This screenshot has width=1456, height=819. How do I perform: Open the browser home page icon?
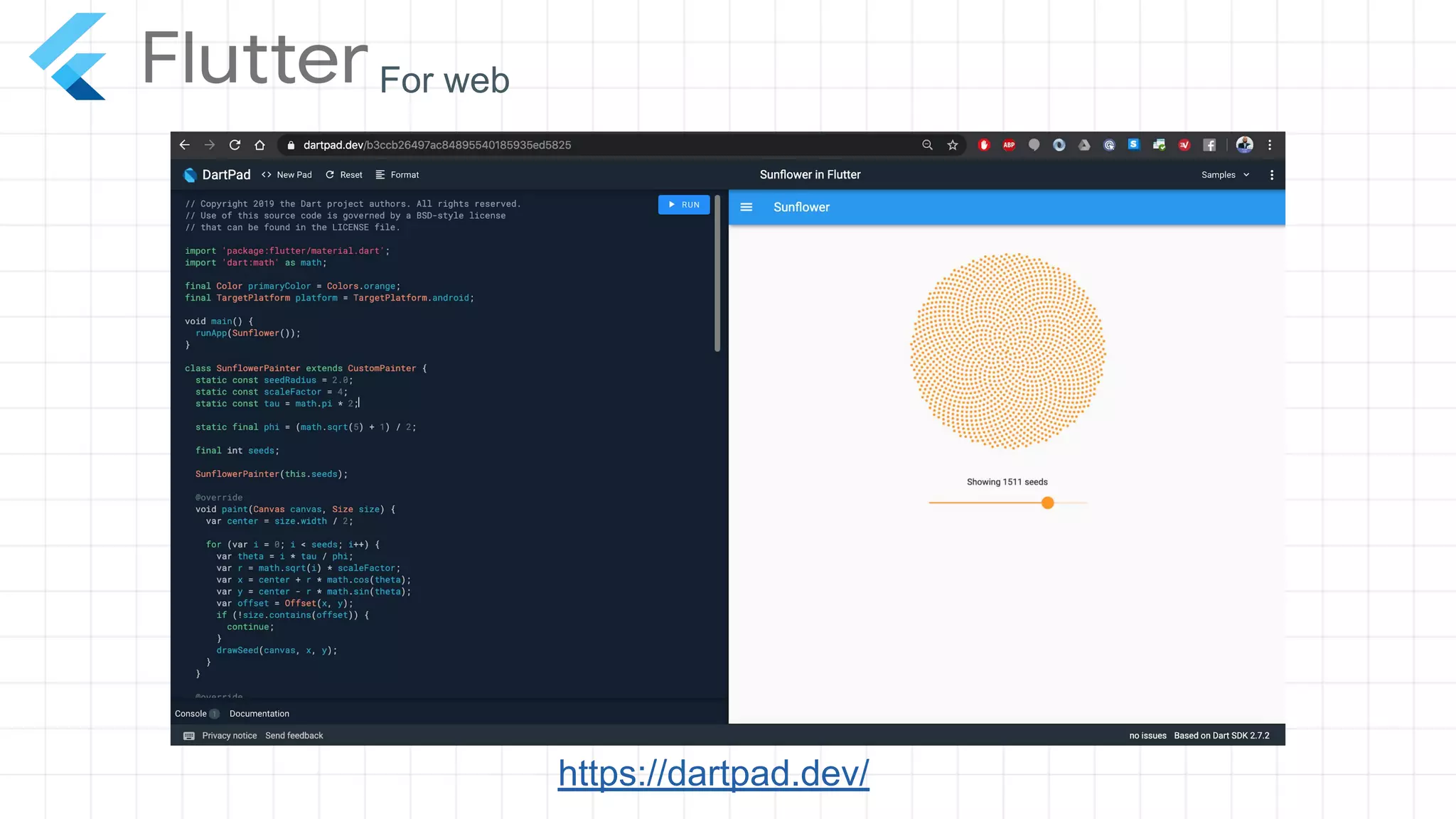click(259, 145)
